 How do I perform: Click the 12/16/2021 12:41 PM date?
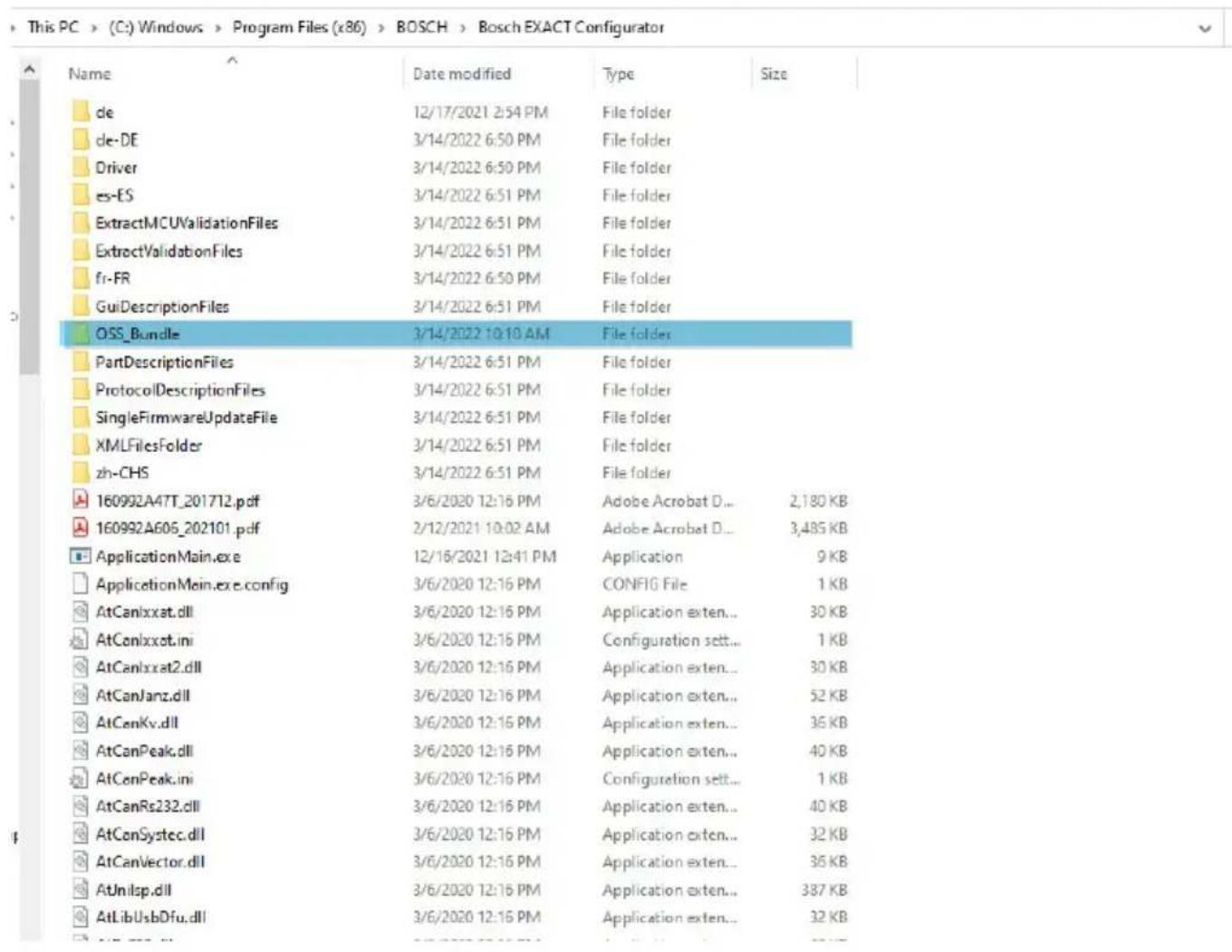pos(485,556)
